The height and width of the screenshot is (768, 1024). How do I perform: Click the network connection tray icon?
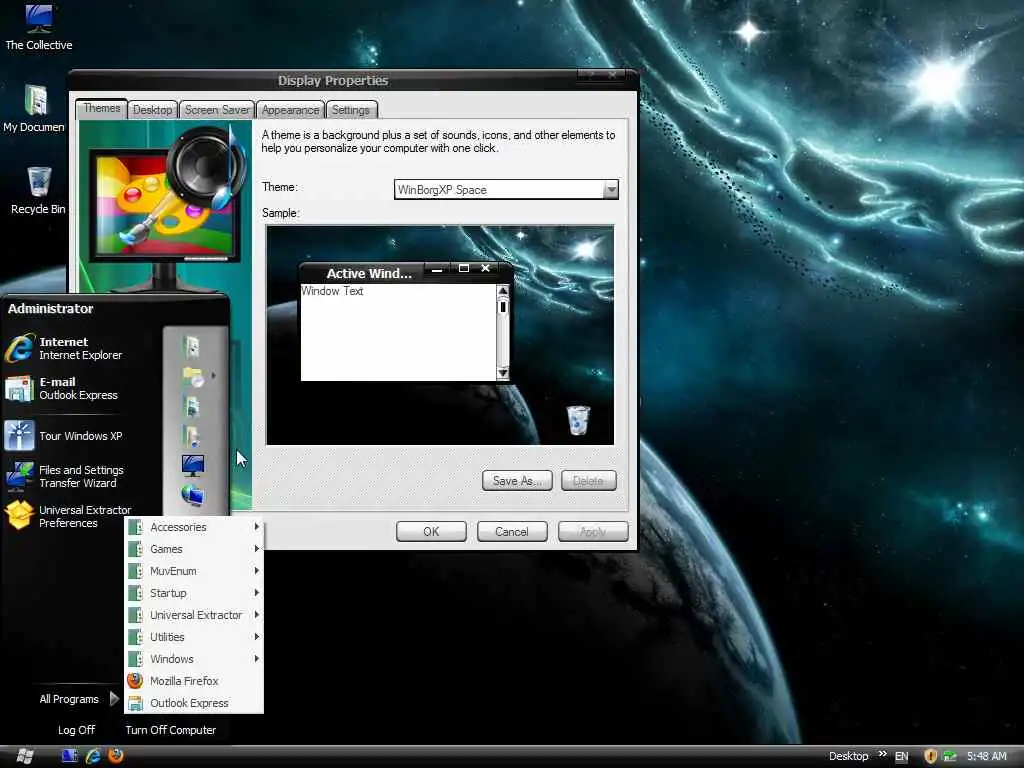pos(950,756)
